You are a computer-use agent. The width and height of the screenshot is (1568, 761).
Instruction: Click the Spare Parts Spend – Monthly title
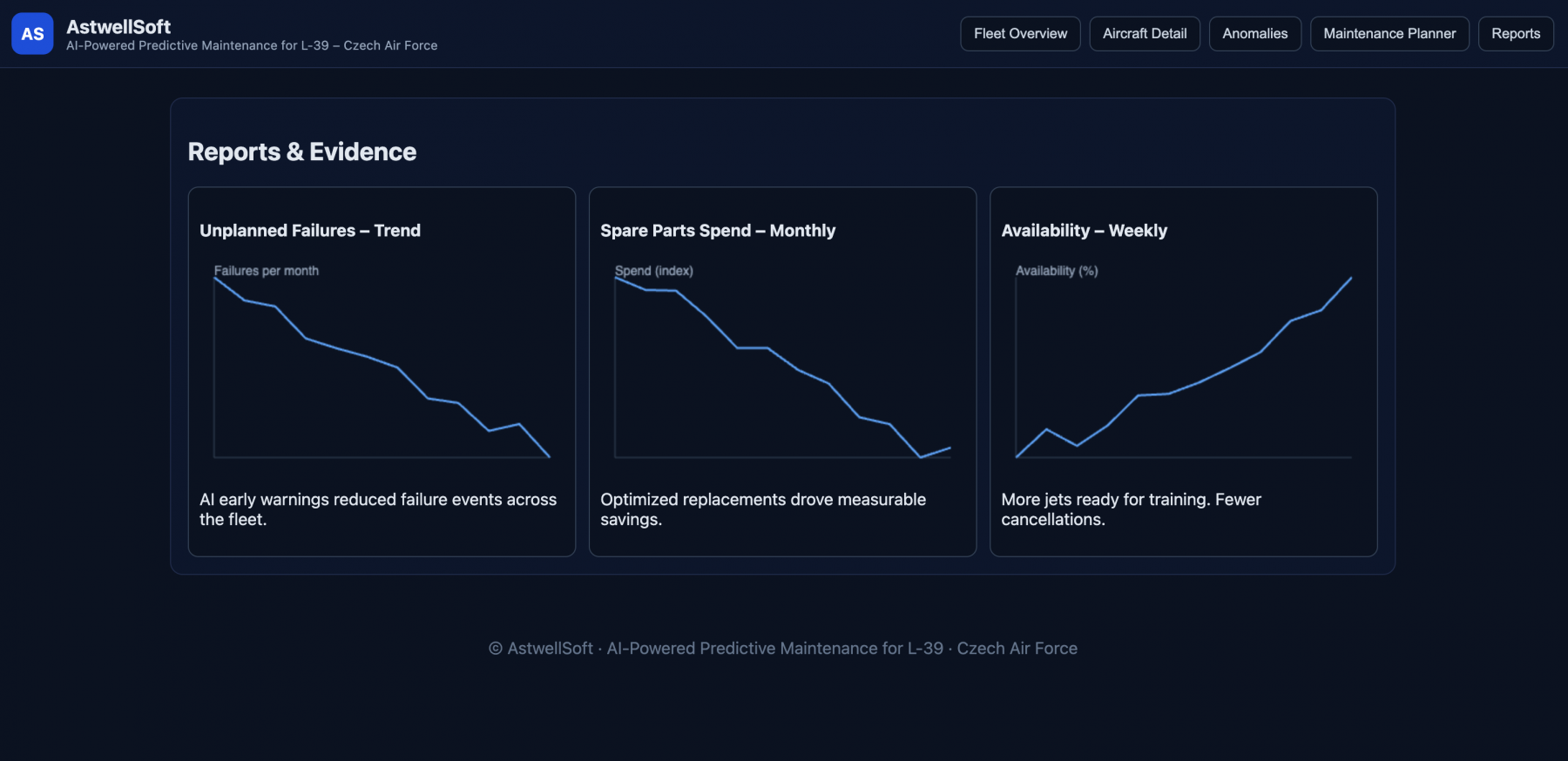click(x=717, y=231)
